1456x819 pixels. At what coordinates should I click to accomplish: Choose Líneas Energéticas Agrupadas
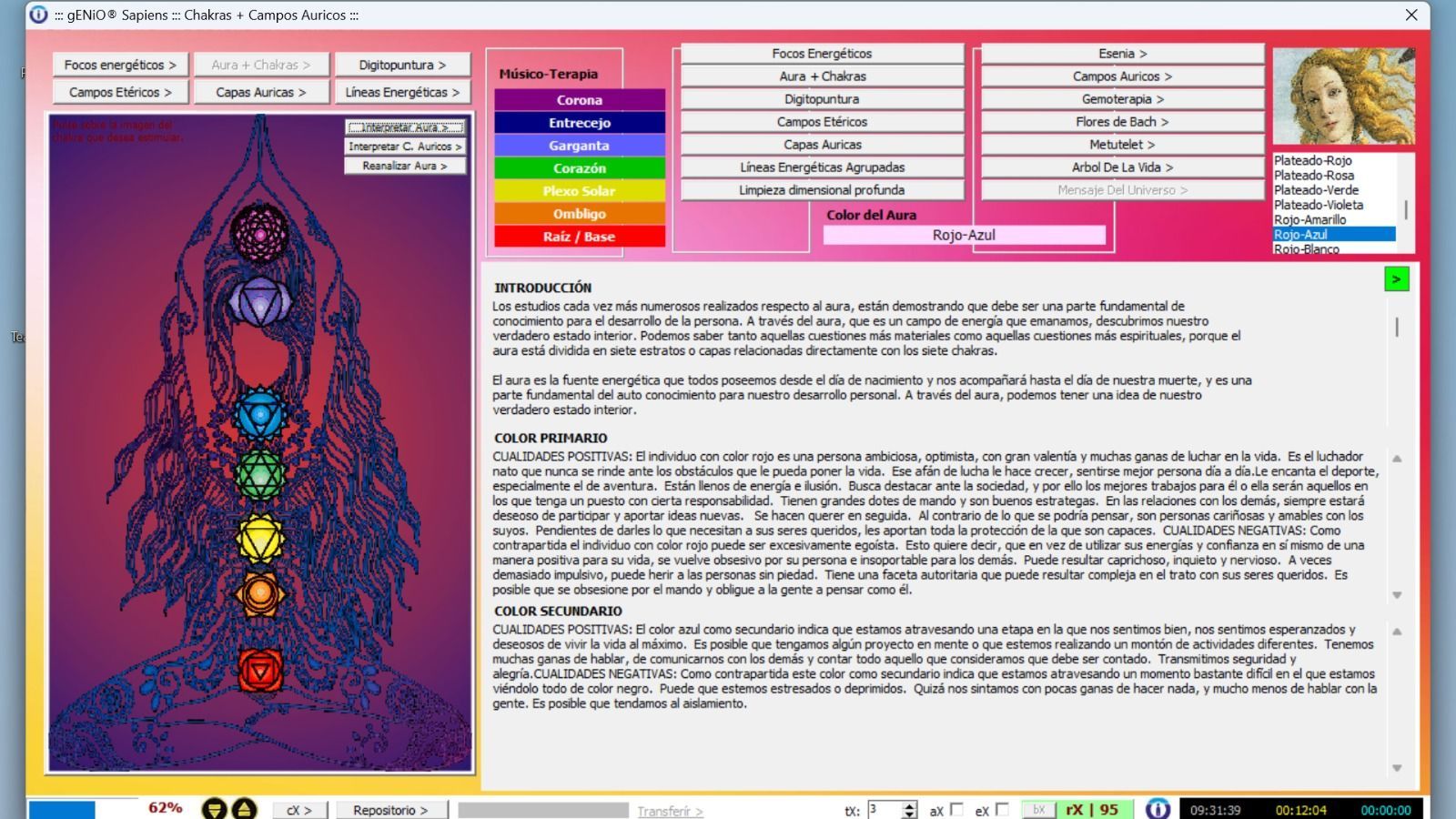click(822, 167)
